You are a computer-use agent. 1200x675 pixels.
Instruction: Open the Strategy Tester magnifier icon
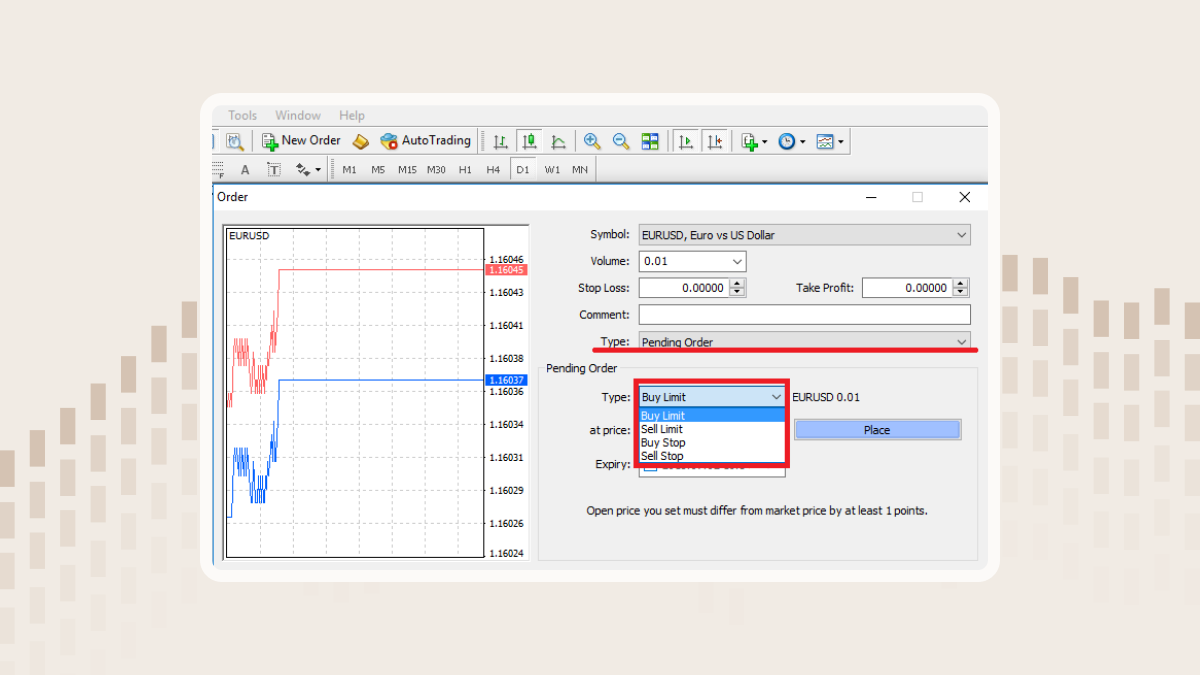point(235,141)
